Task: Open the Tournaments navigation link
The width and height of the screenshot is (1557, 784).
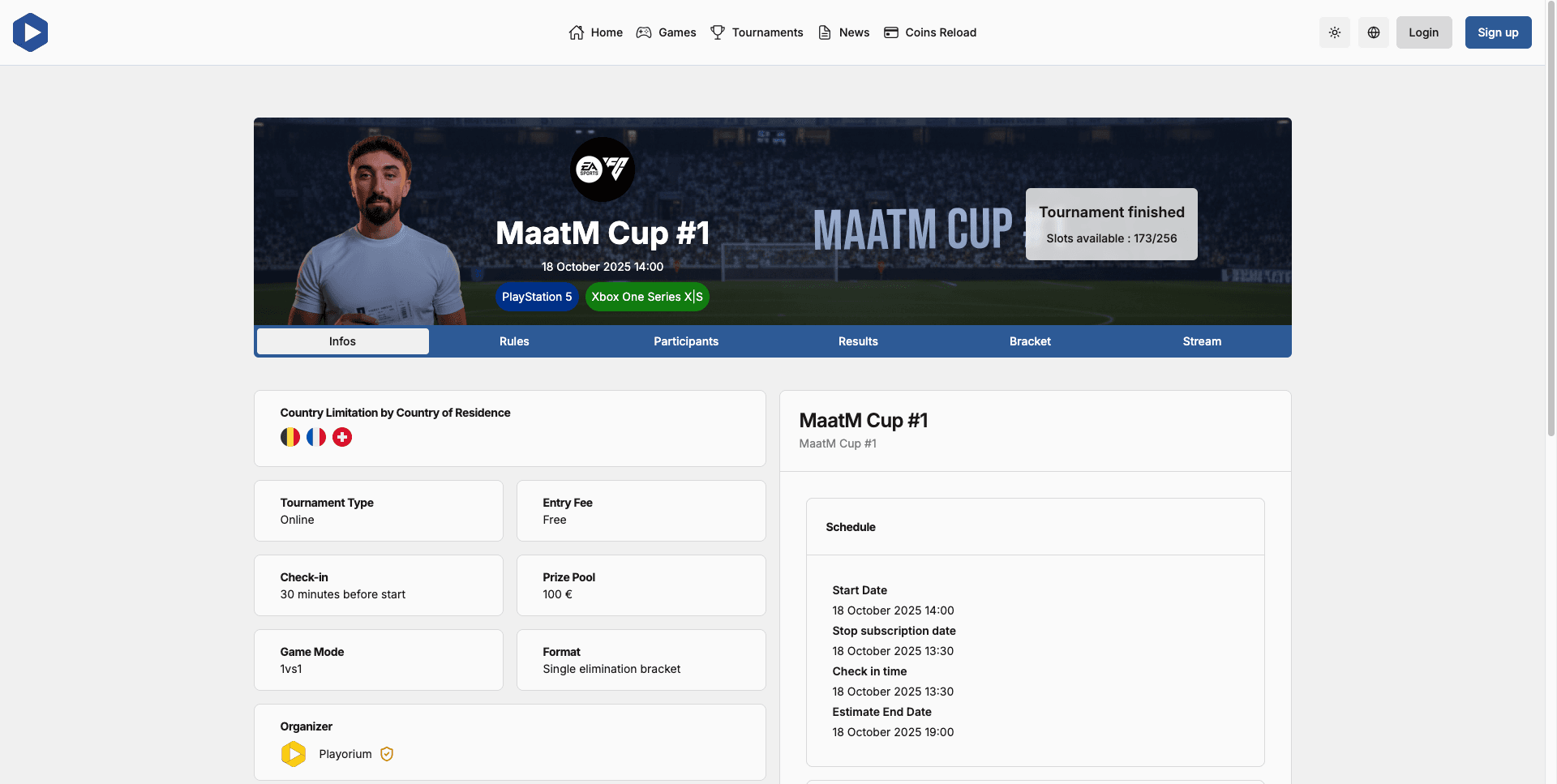Action: tap(757, 32)
